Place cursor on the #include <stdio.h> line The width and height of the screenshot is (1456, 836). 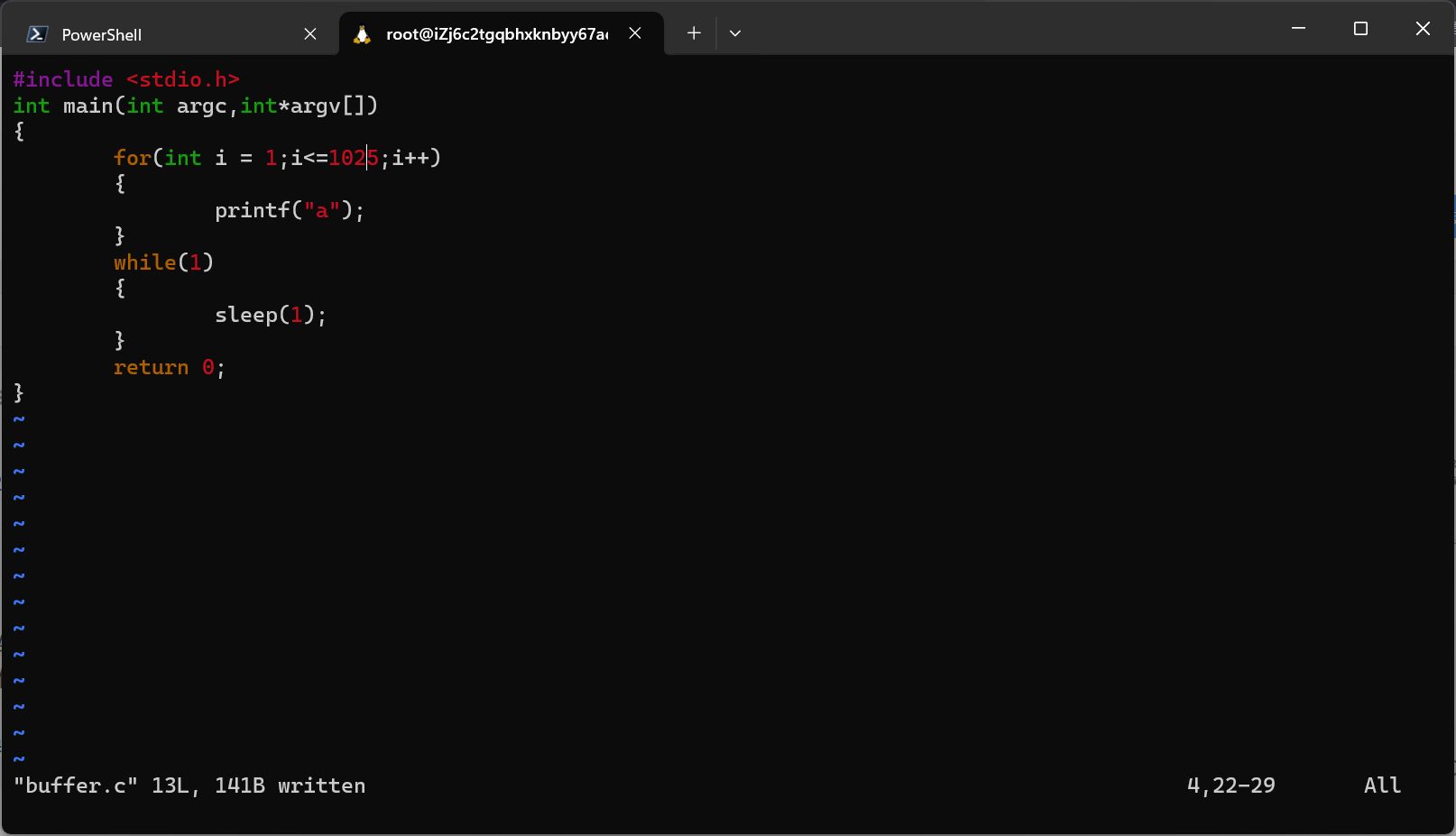coord(126,79)
